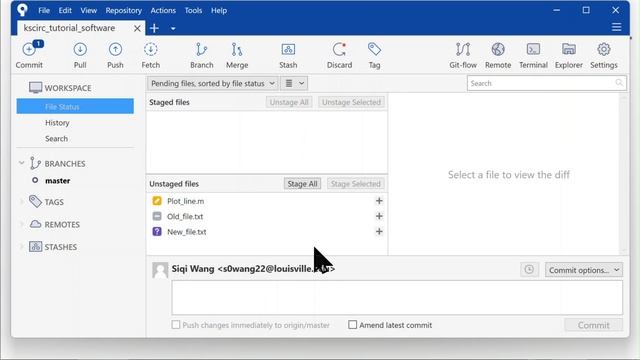
Task: Click the Unstage All button
Action: coord(289,102)
